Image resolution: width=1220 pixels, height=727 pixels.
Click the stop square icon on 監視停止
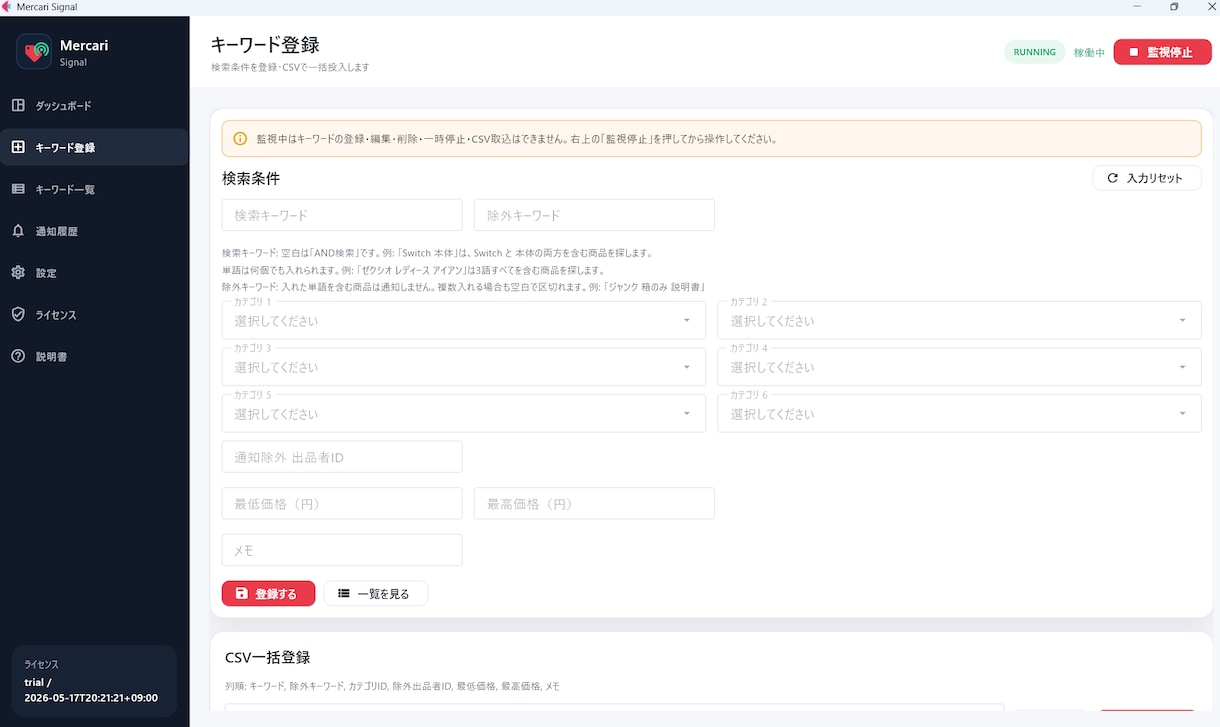click(1133, 52)
